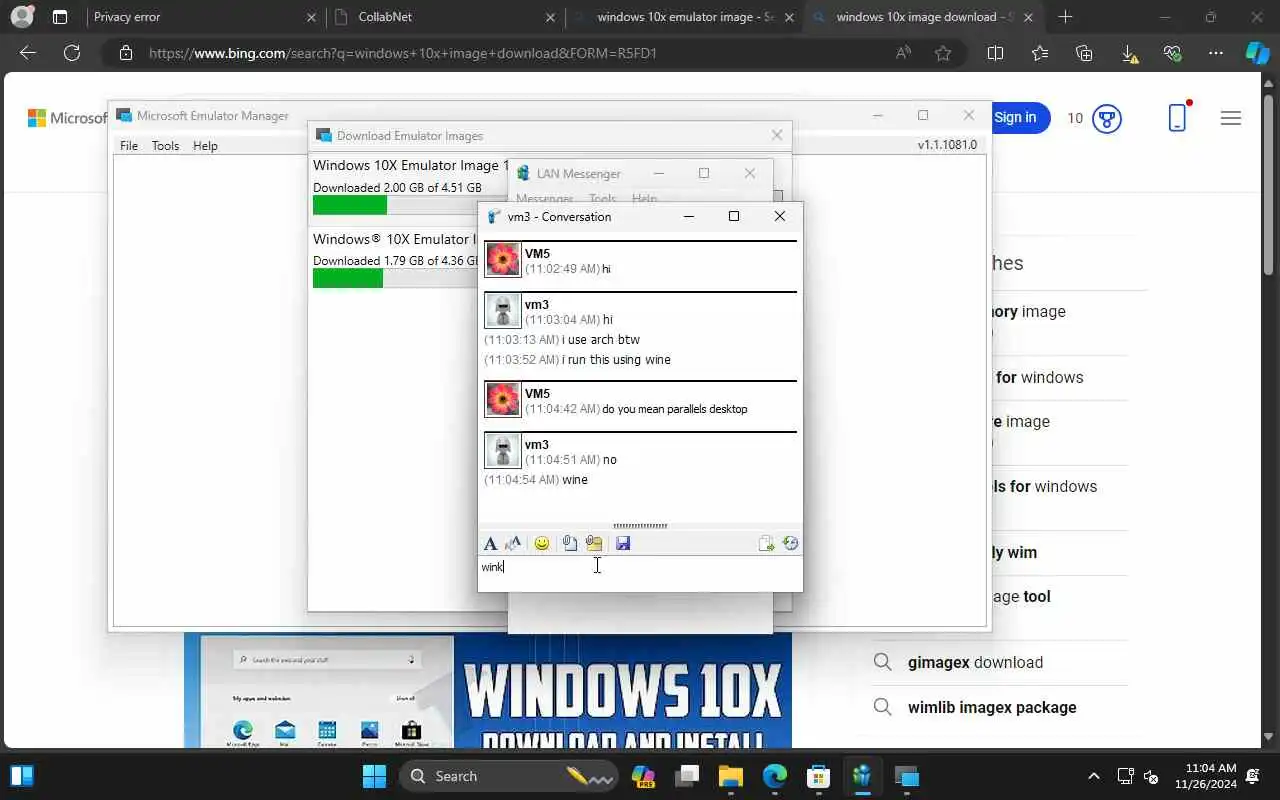Open chat history clock icon in conversation toolbar
The width and height of the screenshot is (1280, 800).
(x=790, y=543)
